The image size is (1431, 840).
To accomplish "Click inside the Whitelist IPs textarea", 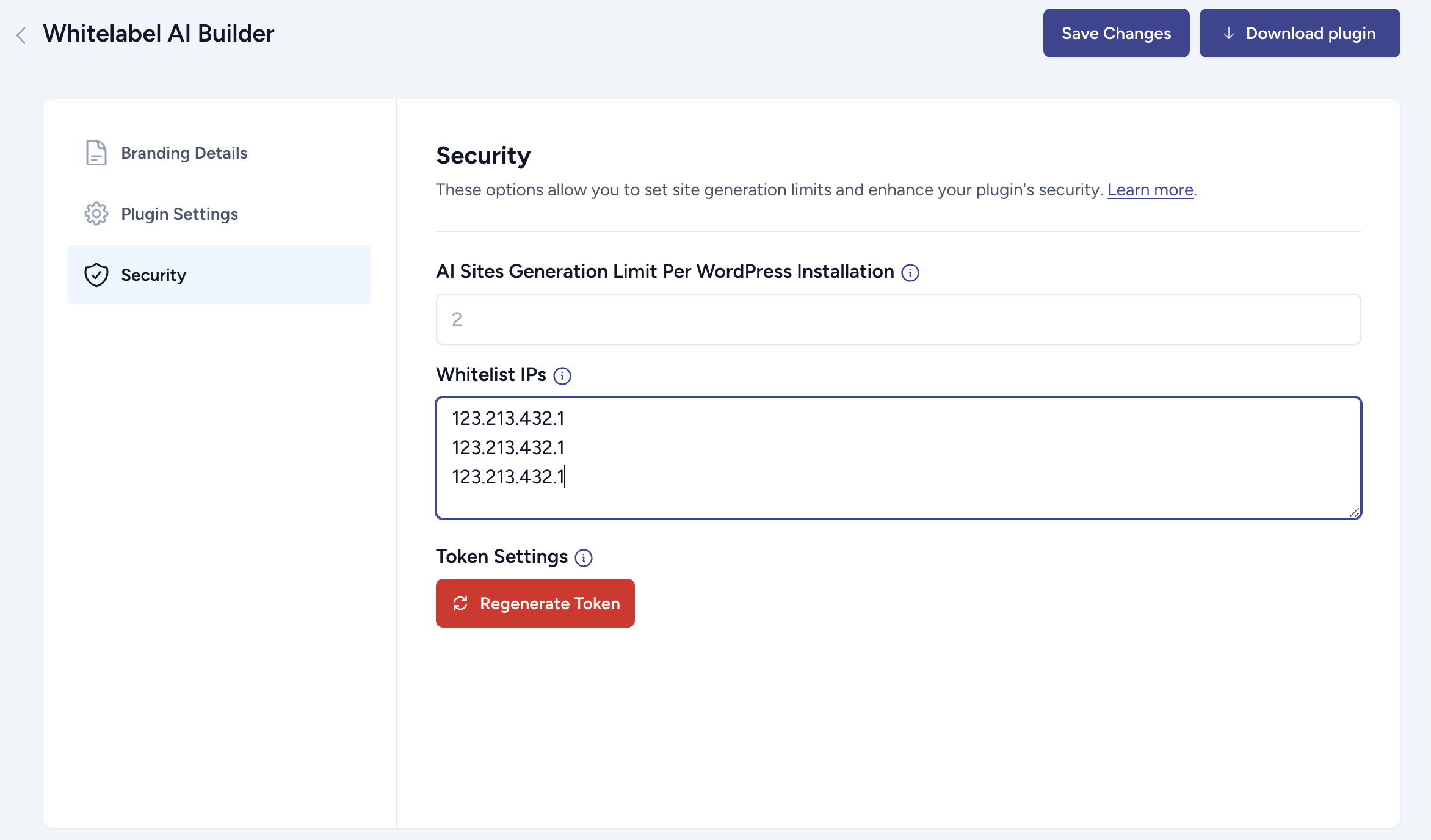I will [898, 458].
